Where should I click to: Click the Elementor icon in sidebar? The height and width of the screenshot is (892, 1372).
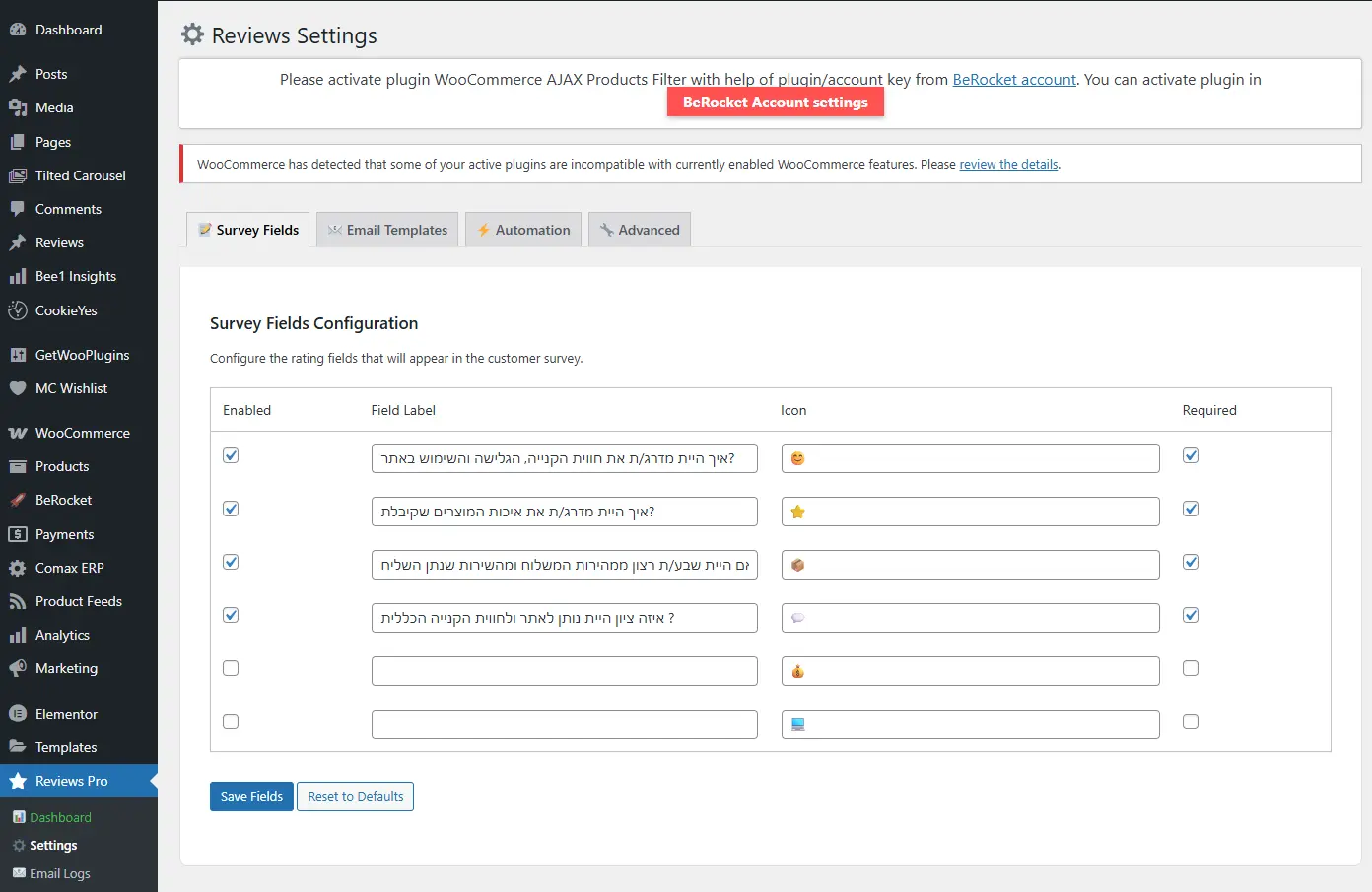[18, 714]
